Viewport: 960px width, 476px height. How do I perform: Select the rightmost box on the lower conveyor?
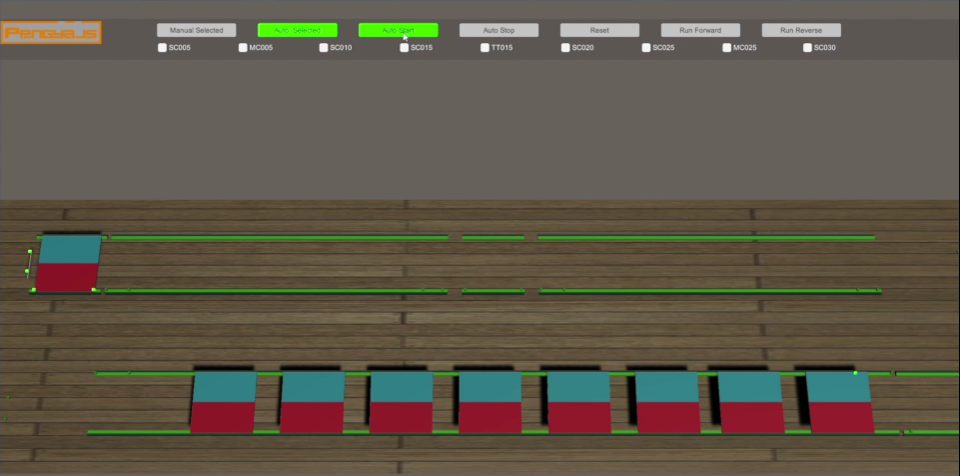click(839, 402)
